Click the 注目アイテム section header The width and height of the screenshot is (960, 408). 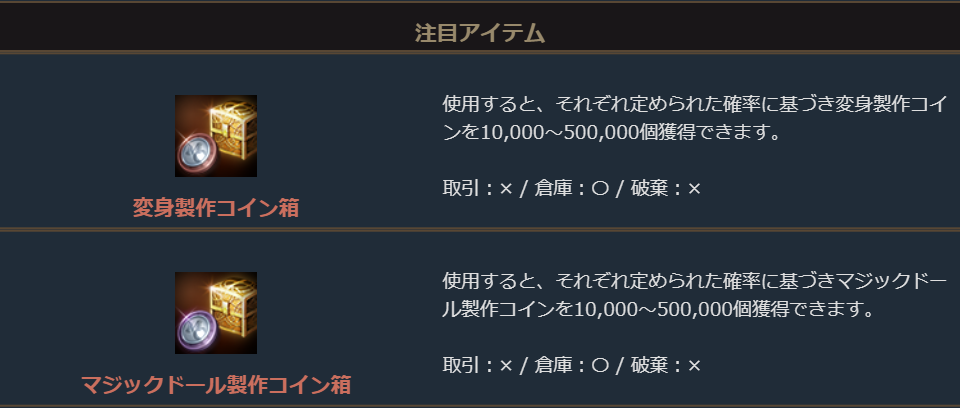pyautogui.click(x=480, y=33)
